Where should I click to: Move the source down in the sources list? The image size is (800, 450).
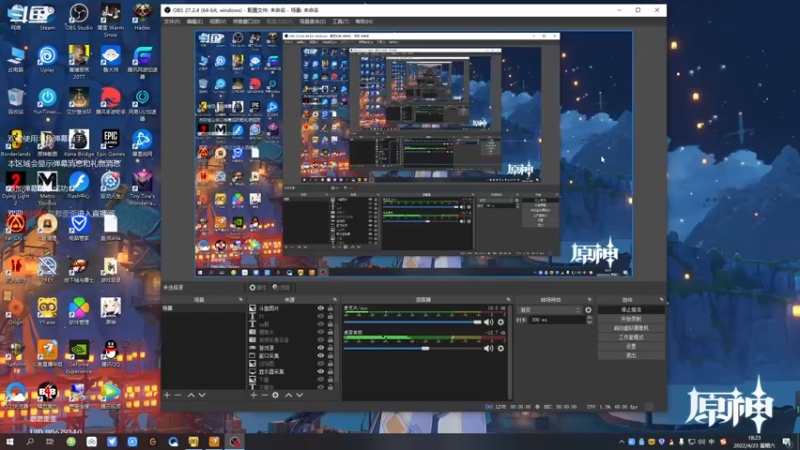pos(299,395)
